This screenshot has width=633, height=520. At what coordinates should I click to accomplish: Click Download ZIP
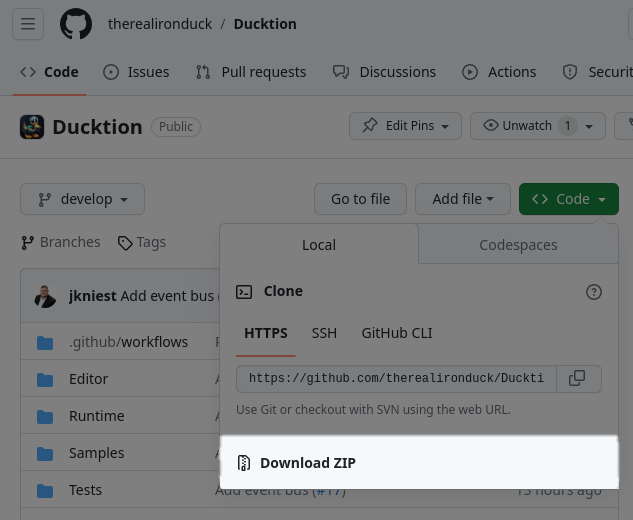click(x=419, y=463)
